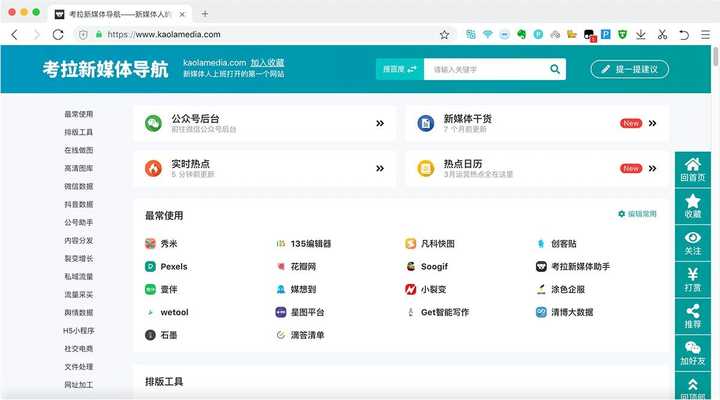Click the 关注 eye sidebar button

click(x=692, y=243)
